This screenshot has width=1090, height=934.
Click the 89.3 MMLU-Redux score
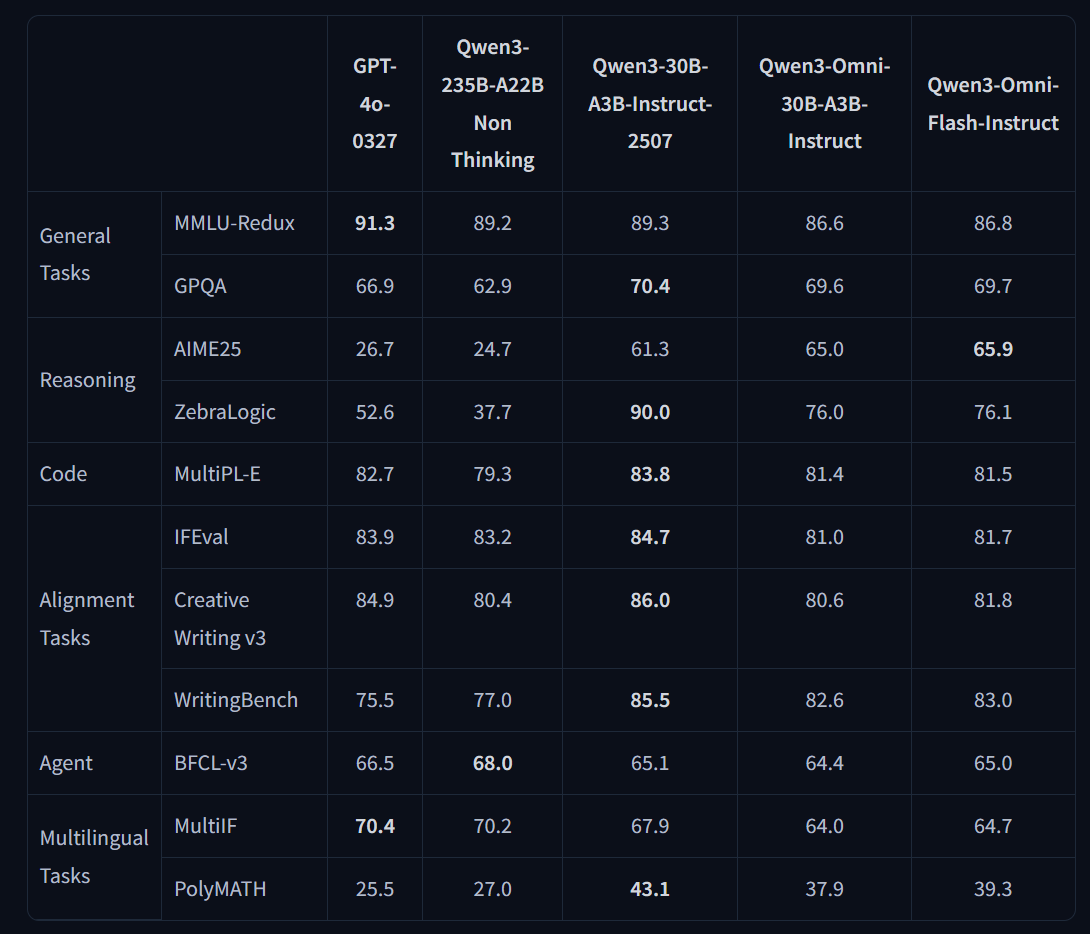coord(650,223)
